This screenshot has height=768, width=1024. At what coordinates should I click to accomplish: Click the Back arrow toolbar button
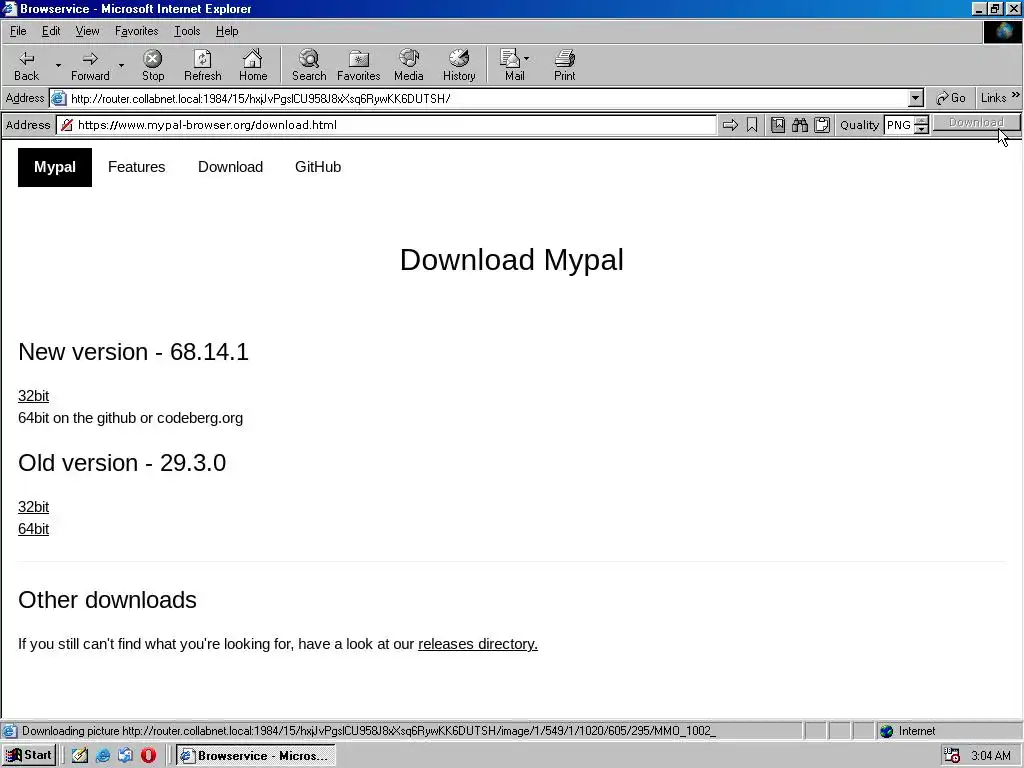[x=27, y=65]
